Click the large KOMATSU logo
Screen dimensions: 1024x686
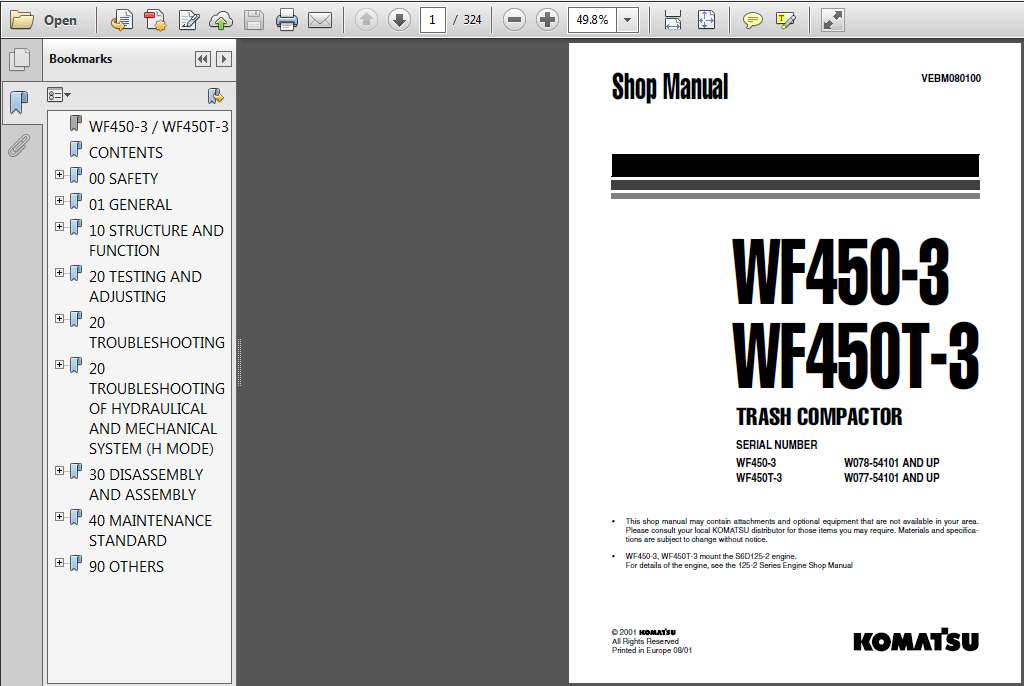tap(916, 640)
